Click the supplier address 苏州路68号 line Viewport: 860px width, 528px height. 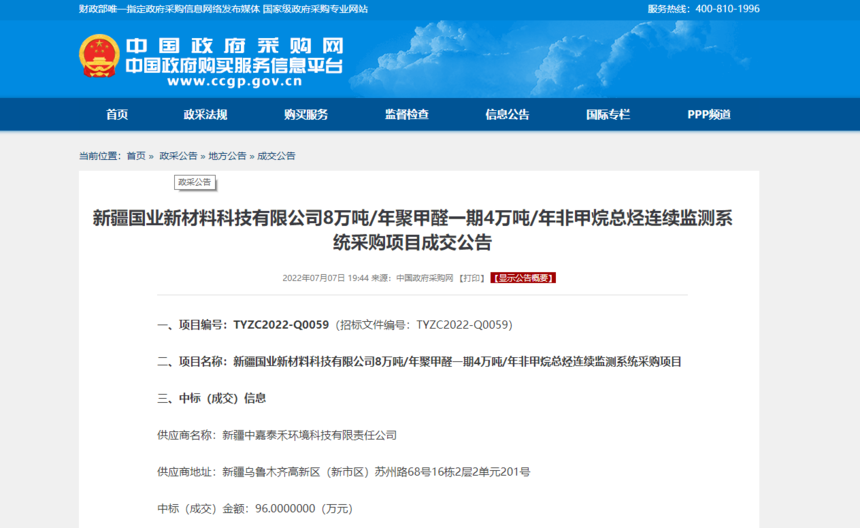[x=343, y=472]
